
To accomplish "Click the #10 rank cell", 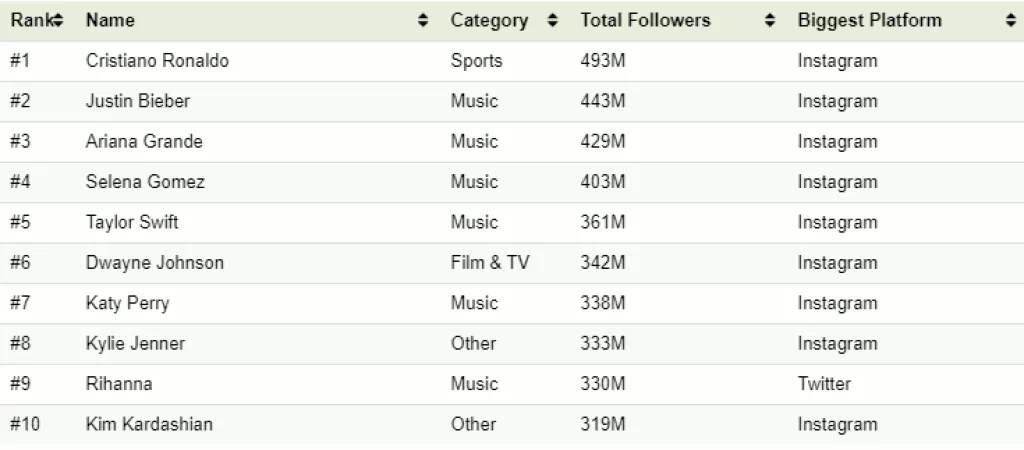I will tap(25, 424).
